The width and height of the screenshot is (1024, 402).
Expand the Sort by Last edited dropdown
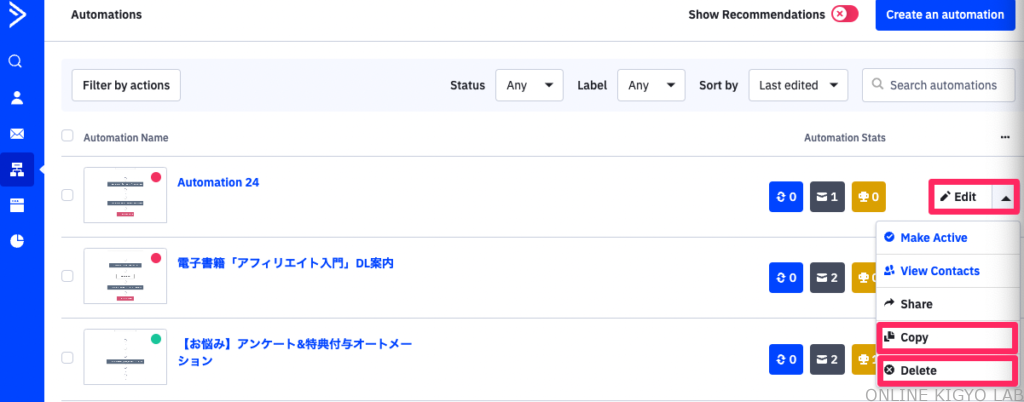[798, 86]
